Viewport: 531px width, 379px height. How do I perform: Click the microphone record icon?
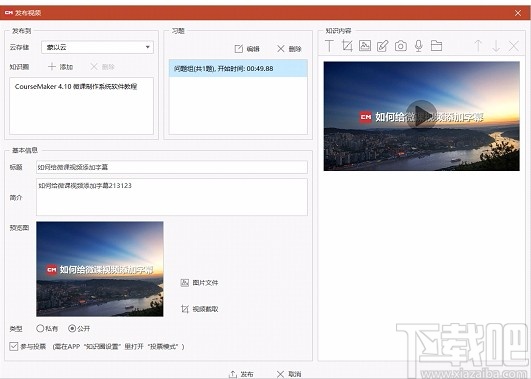419,46
